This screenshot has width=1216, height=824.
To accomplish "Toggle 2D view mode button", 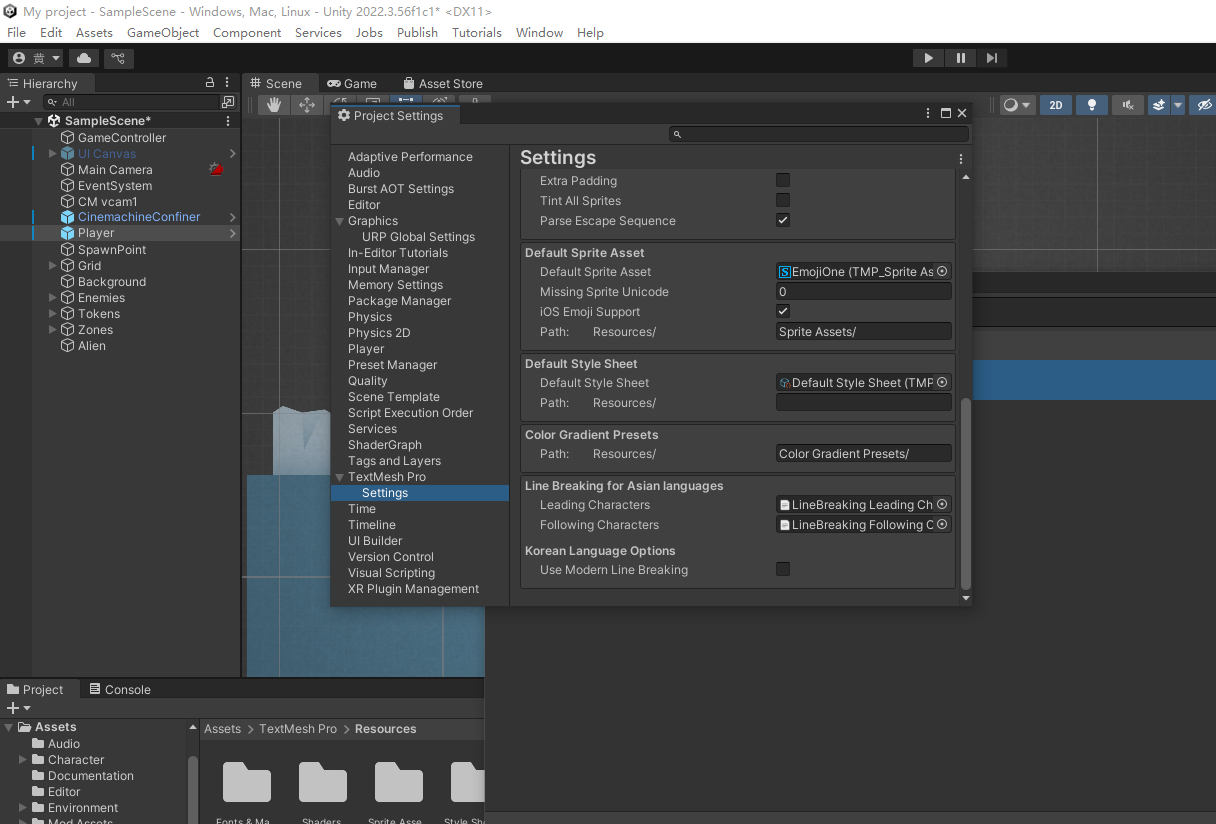I will [x=1055, y=105].
